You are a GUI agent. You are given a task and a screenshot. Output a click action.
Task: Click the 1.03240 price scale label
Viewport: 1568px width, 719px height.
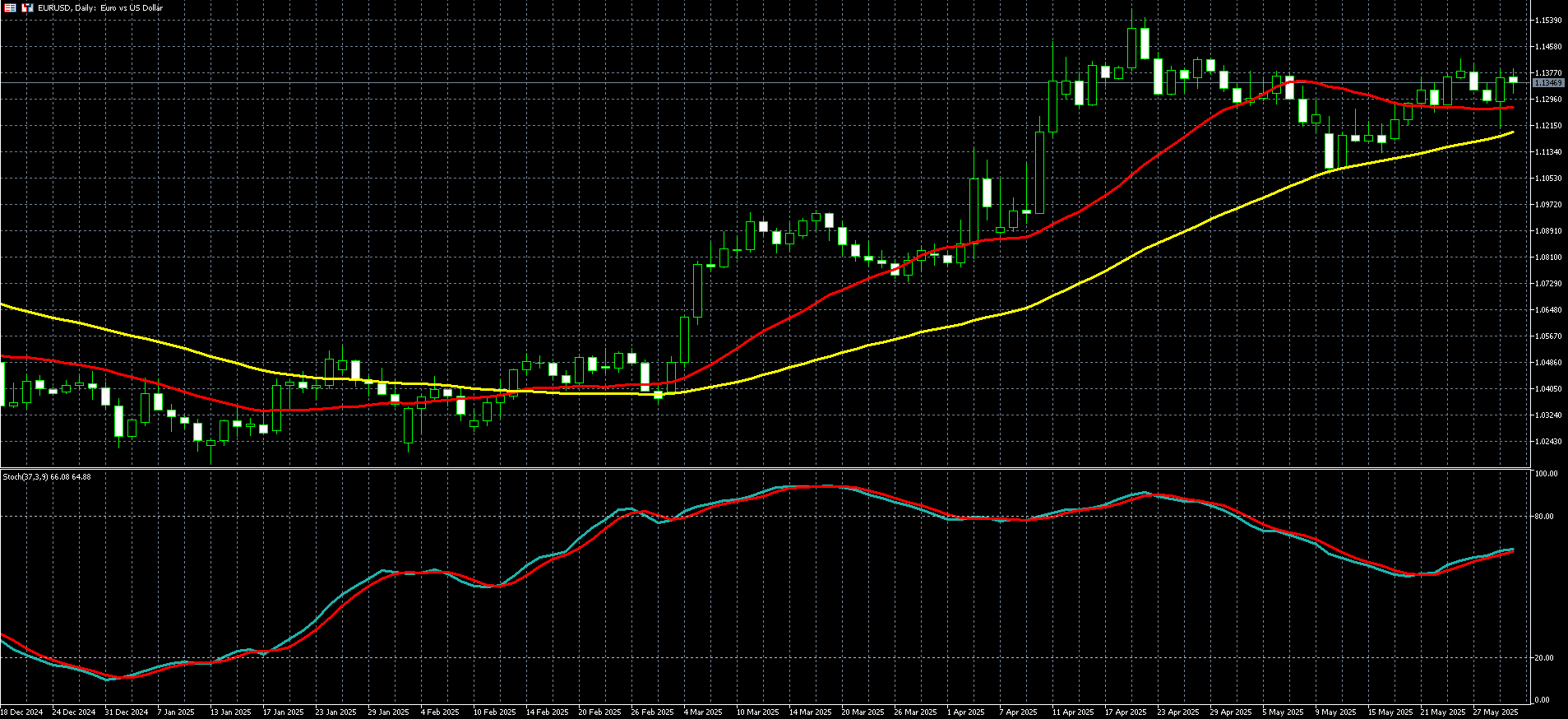1548,415
